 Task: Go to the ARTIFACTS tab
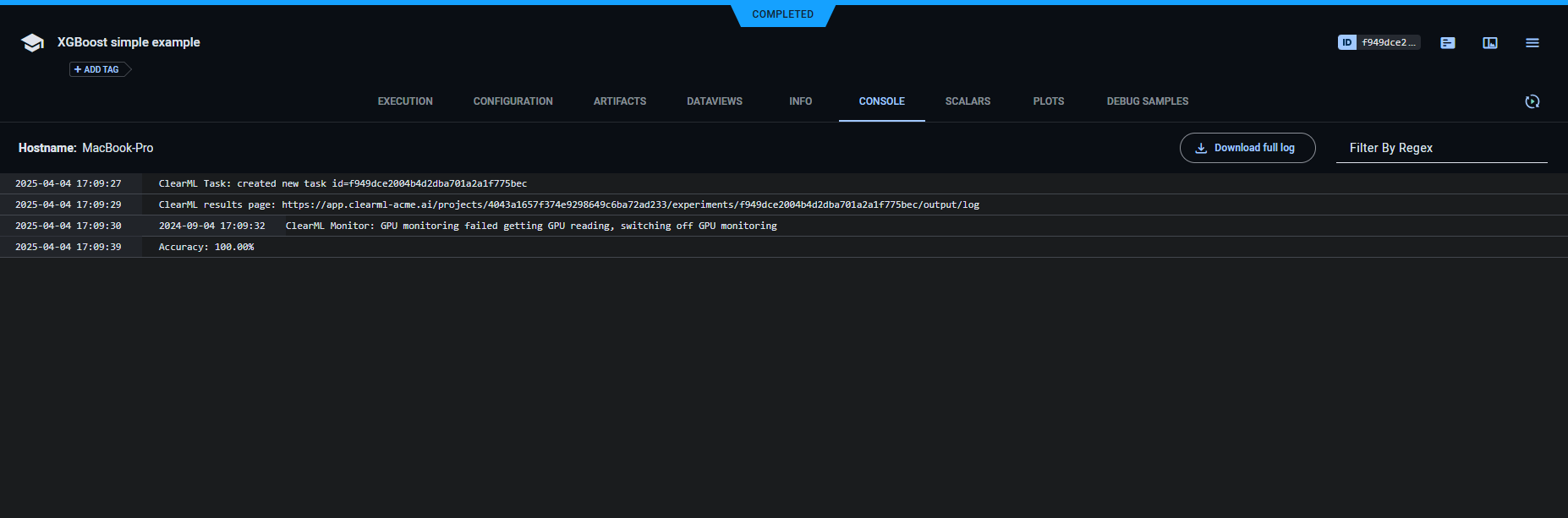click(x=619, y=101)
